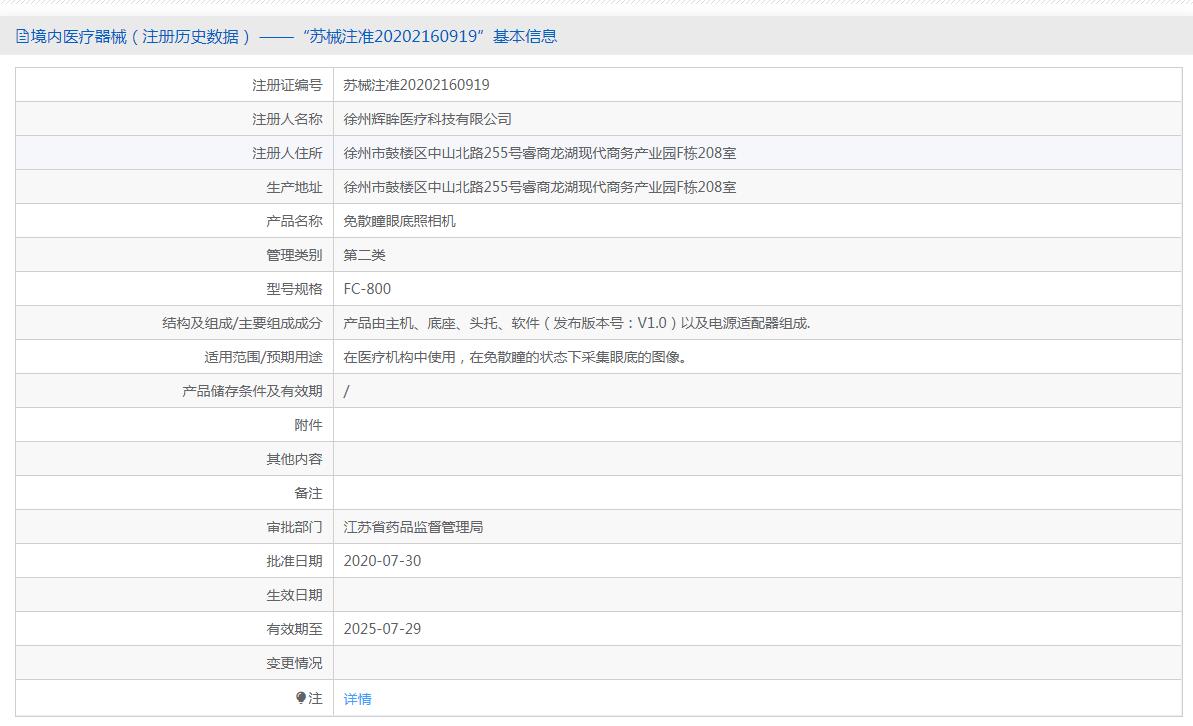The width and height of the screenshot is (1193, 726).
Task: Click the approval department 江苏省药品监督管理局
Action: tap(413, 527)
